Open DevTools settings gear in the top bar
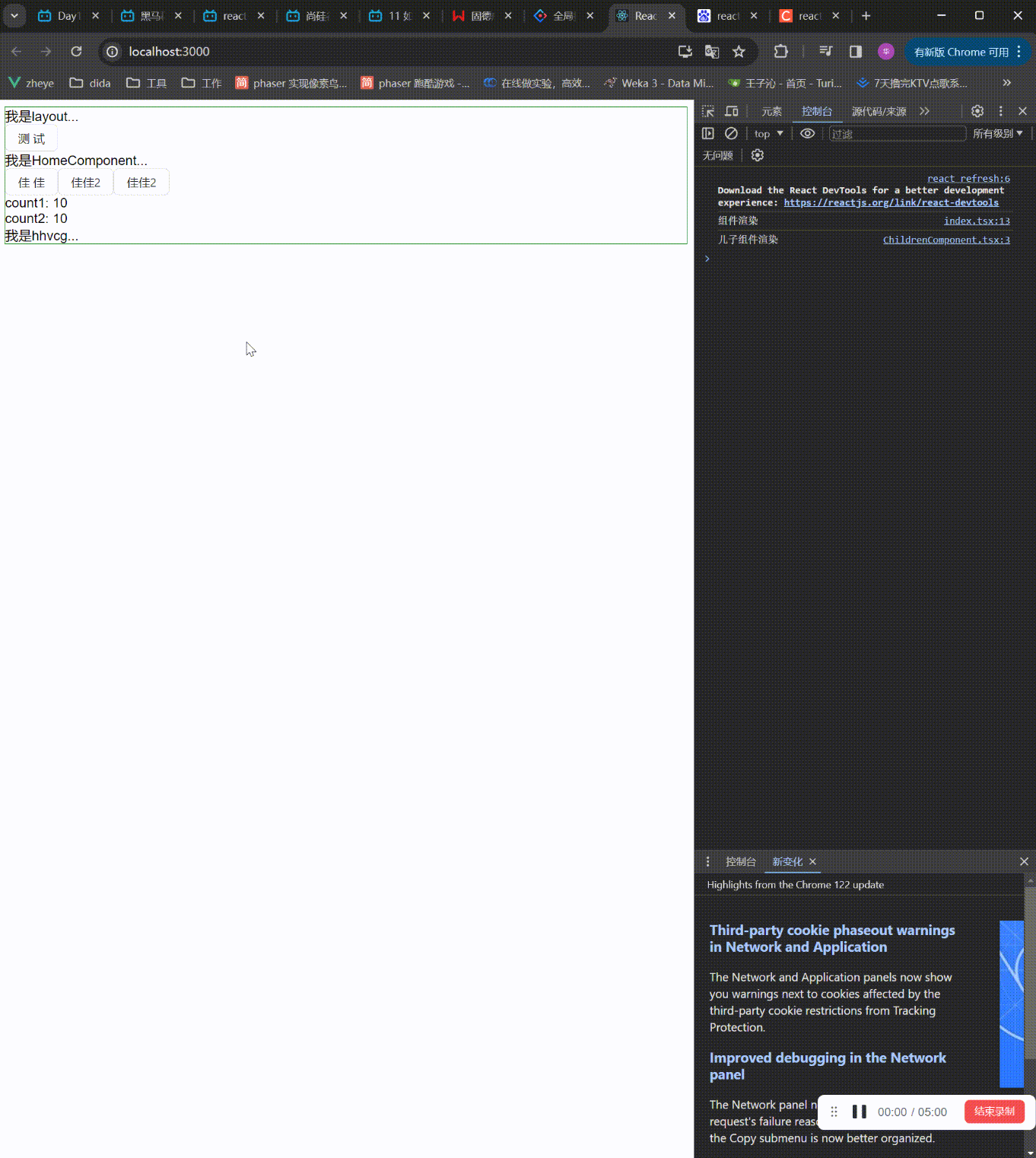The width and height of the screenshot is (1036, 1158). pos(977,111)
